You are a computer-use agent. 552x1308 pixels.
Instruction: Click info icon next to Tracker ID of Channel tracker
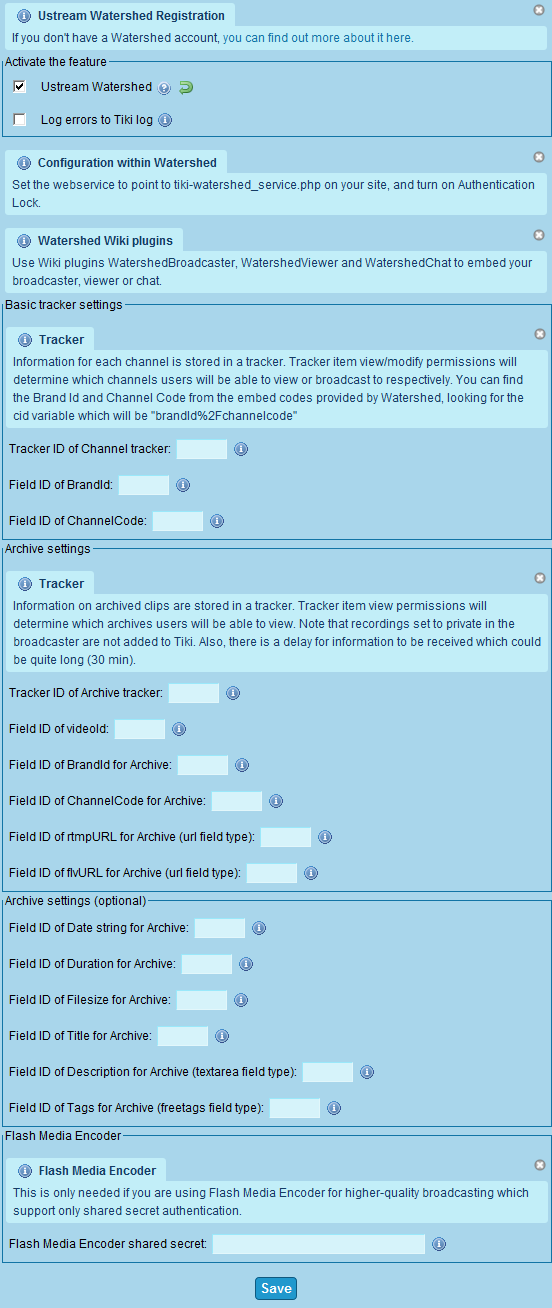pos(241,449)
